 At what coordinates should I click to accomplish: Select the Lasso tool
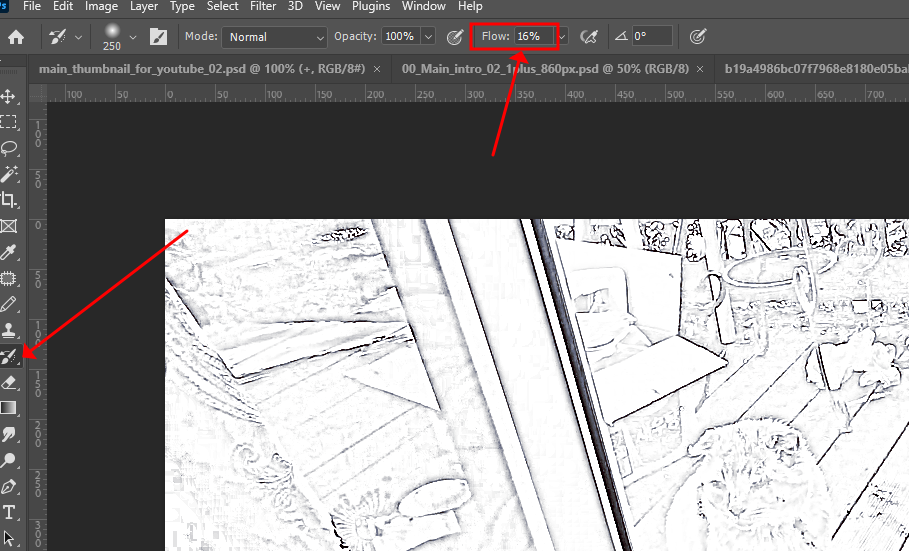(x=8, y=148)
